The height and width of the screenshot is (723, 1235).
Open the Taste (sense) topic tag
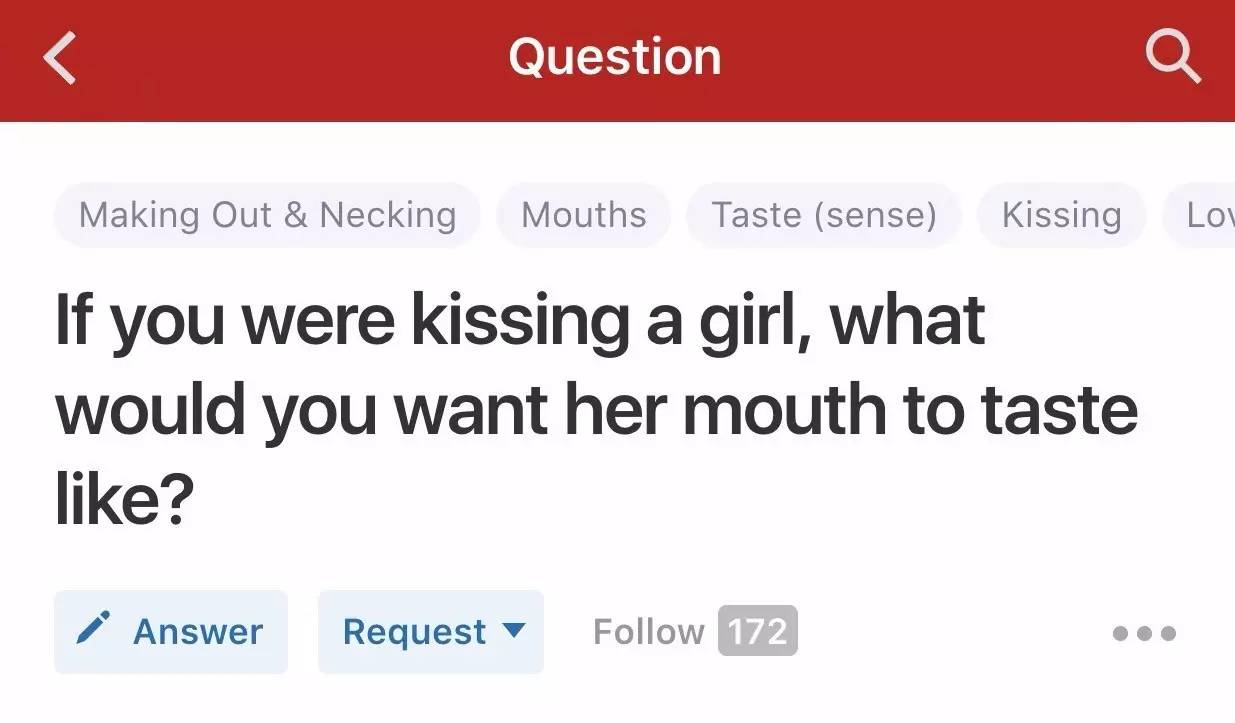coord(824,215)
